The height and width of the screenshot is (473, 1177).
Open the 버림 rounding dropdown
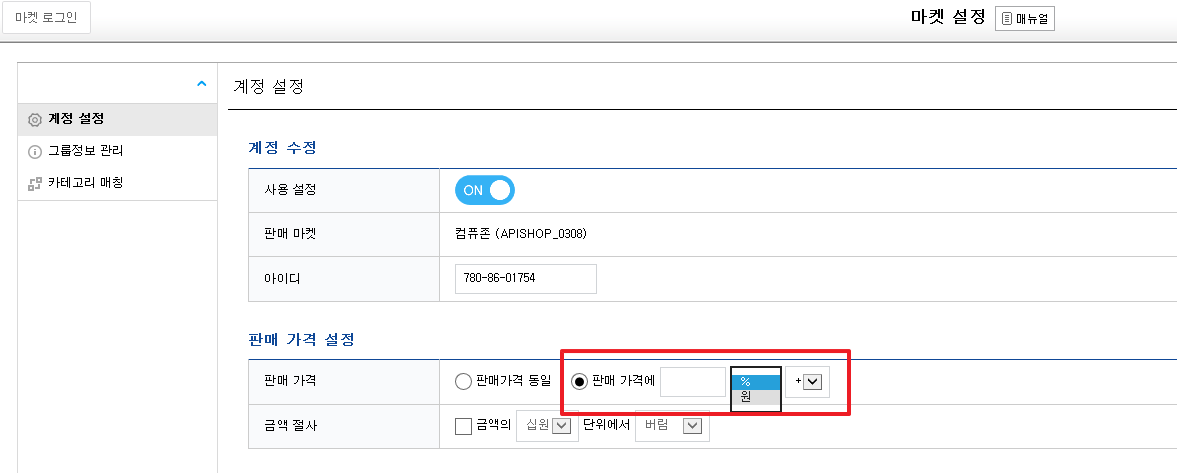point(673,426)
